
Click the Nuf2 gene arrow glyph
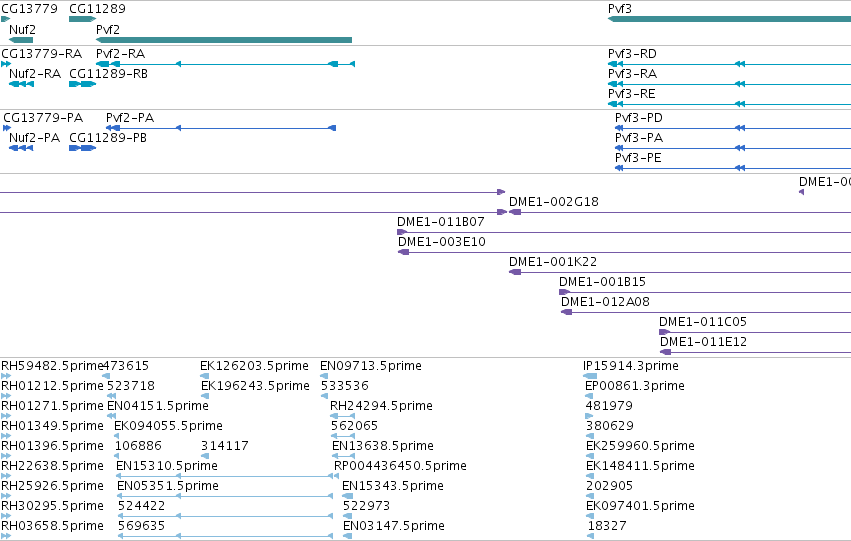[21, 40]
